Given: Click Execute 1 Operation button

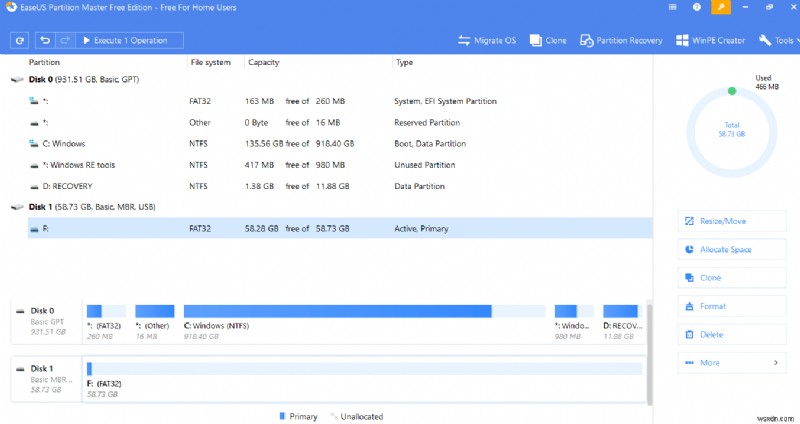Looking at the screenshot, I should tap(131, 41).
